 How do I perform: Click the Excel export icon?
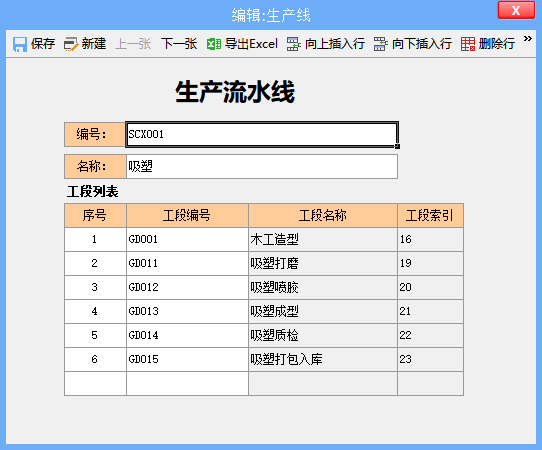tap(214, 44)
